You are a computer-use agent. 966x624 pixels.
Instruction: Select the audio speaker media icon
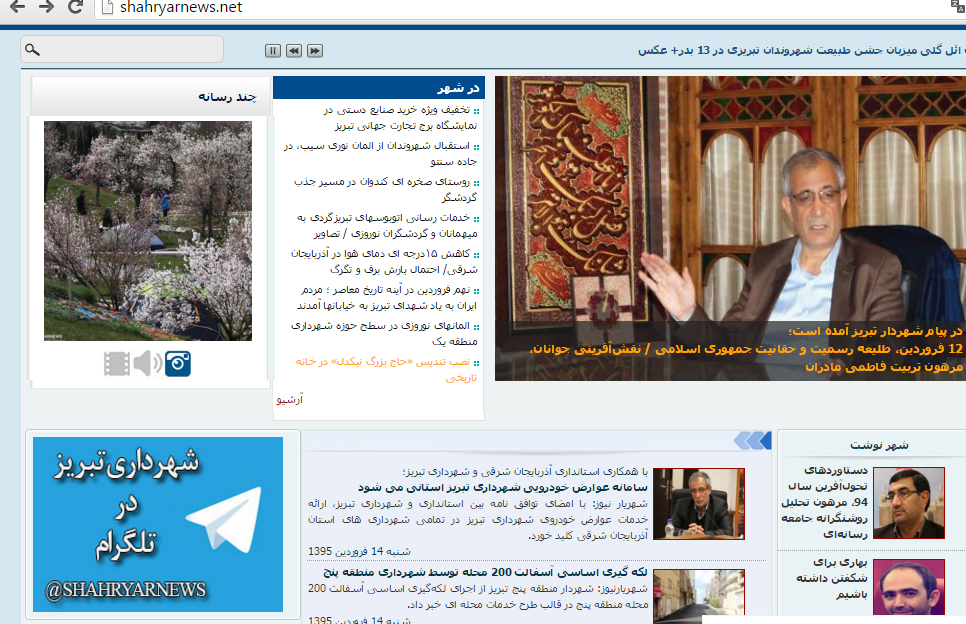click(x=147, y=363)
